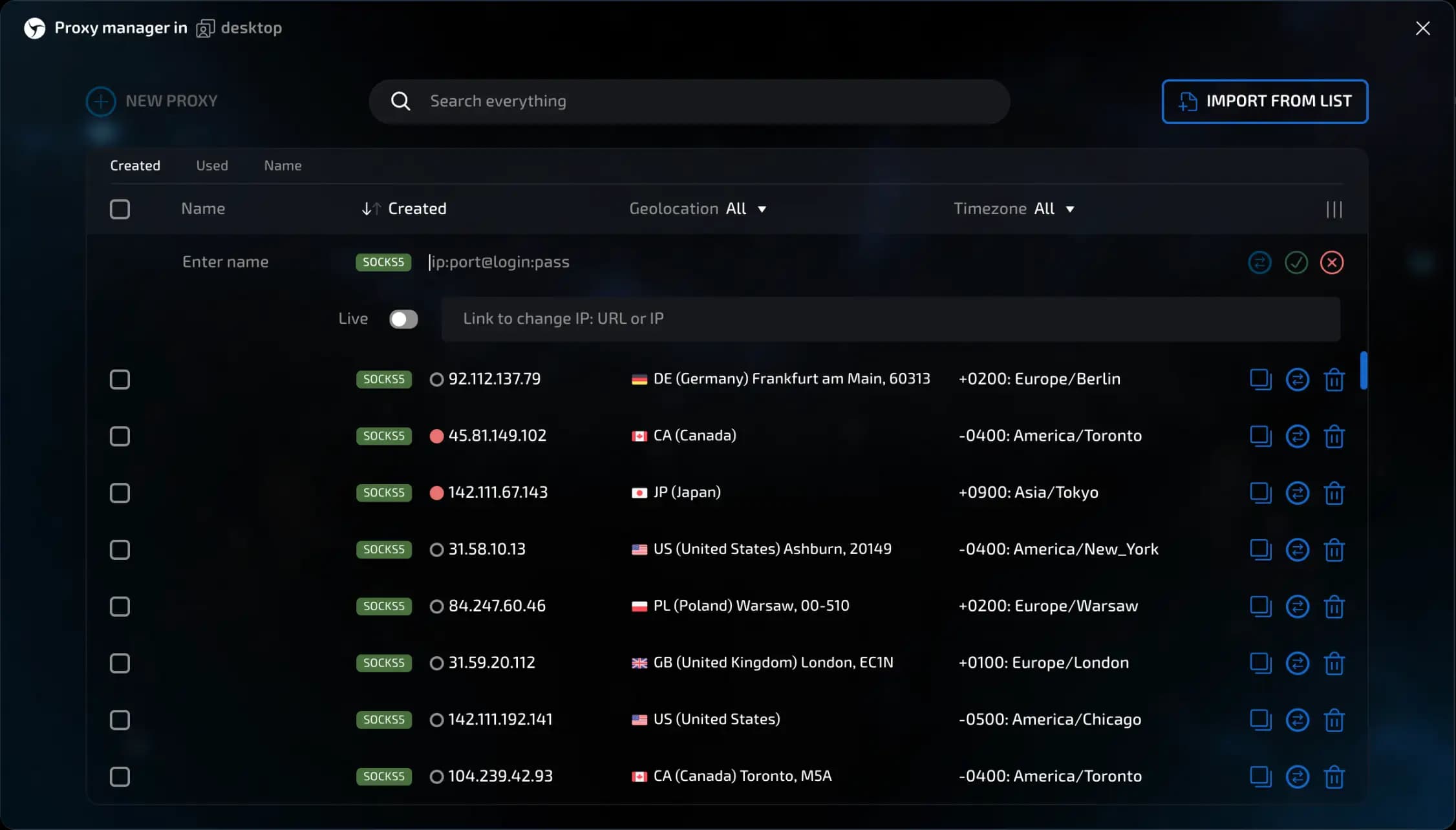
Task: Switch to the Name tab
Action: [x=283, y=165]
